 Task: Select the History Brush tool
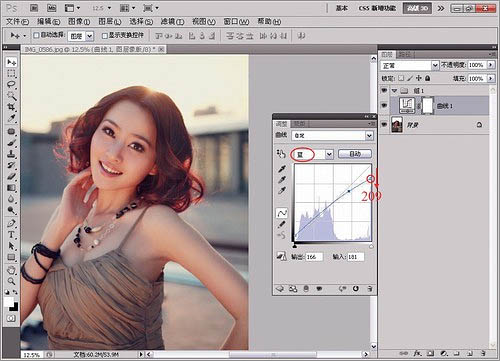11,165
